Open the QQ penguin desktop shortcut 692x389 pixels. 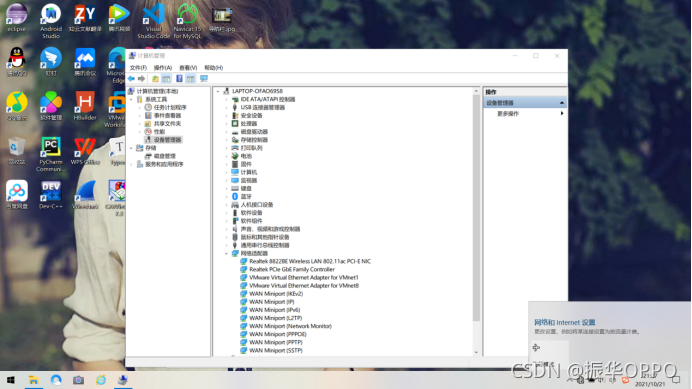17,62
